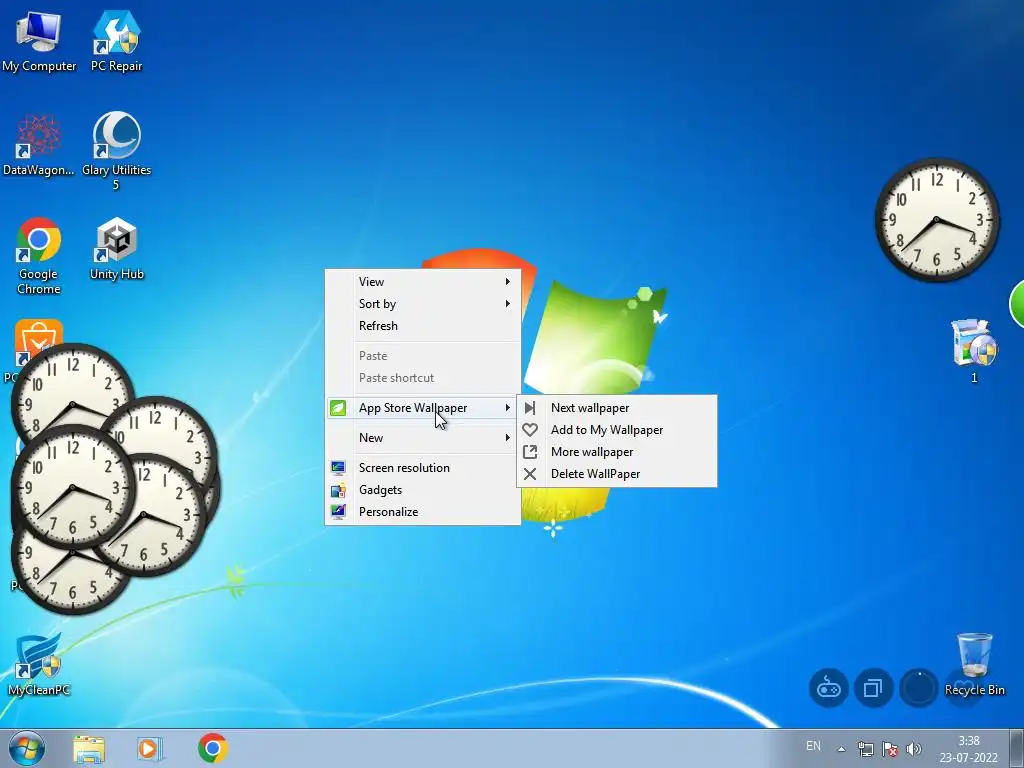Image resolution: width=1024 pixels, height=768 pixels.
Task: Open Chrome from the taskbar
Action: [213, 748]
